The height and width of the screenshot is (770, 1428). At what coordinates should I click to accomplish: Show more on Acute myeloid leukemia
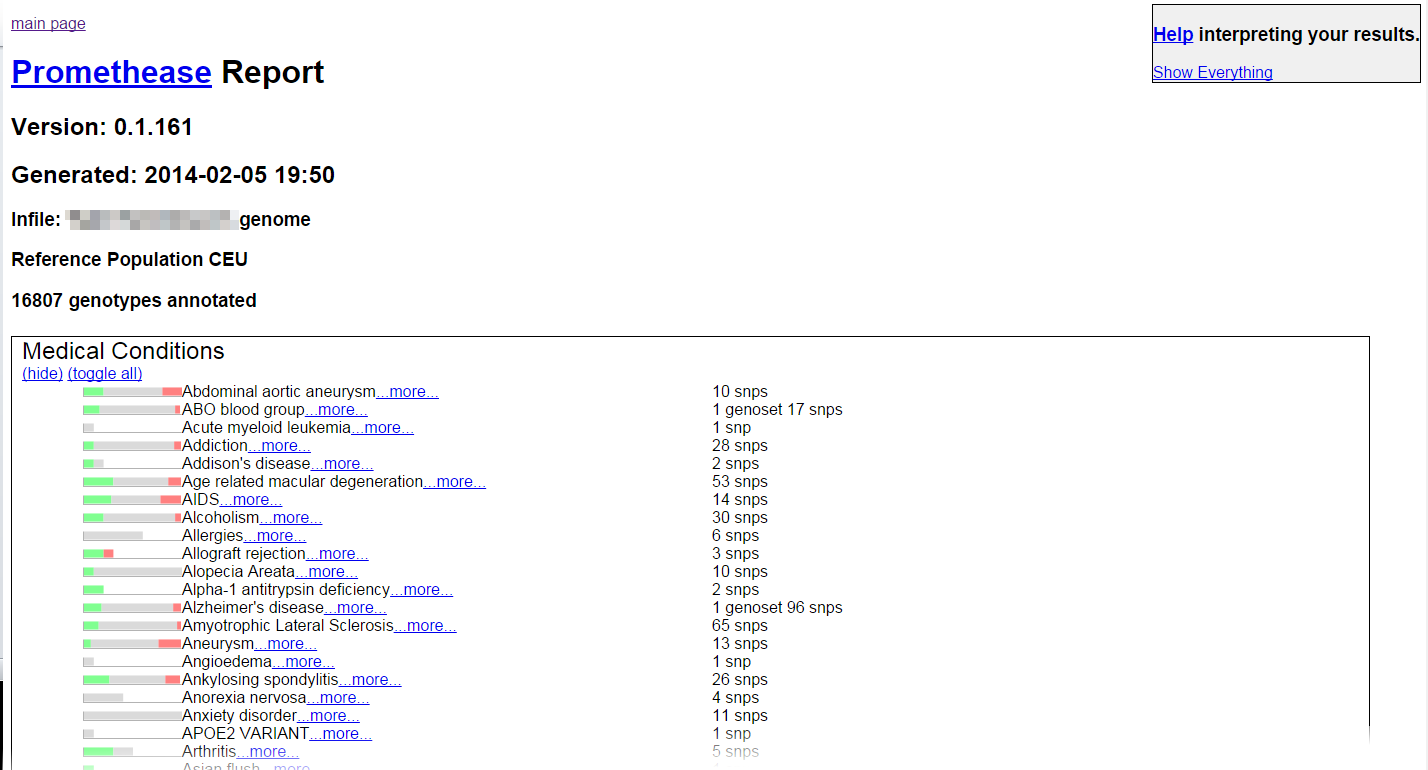[382, 428]
